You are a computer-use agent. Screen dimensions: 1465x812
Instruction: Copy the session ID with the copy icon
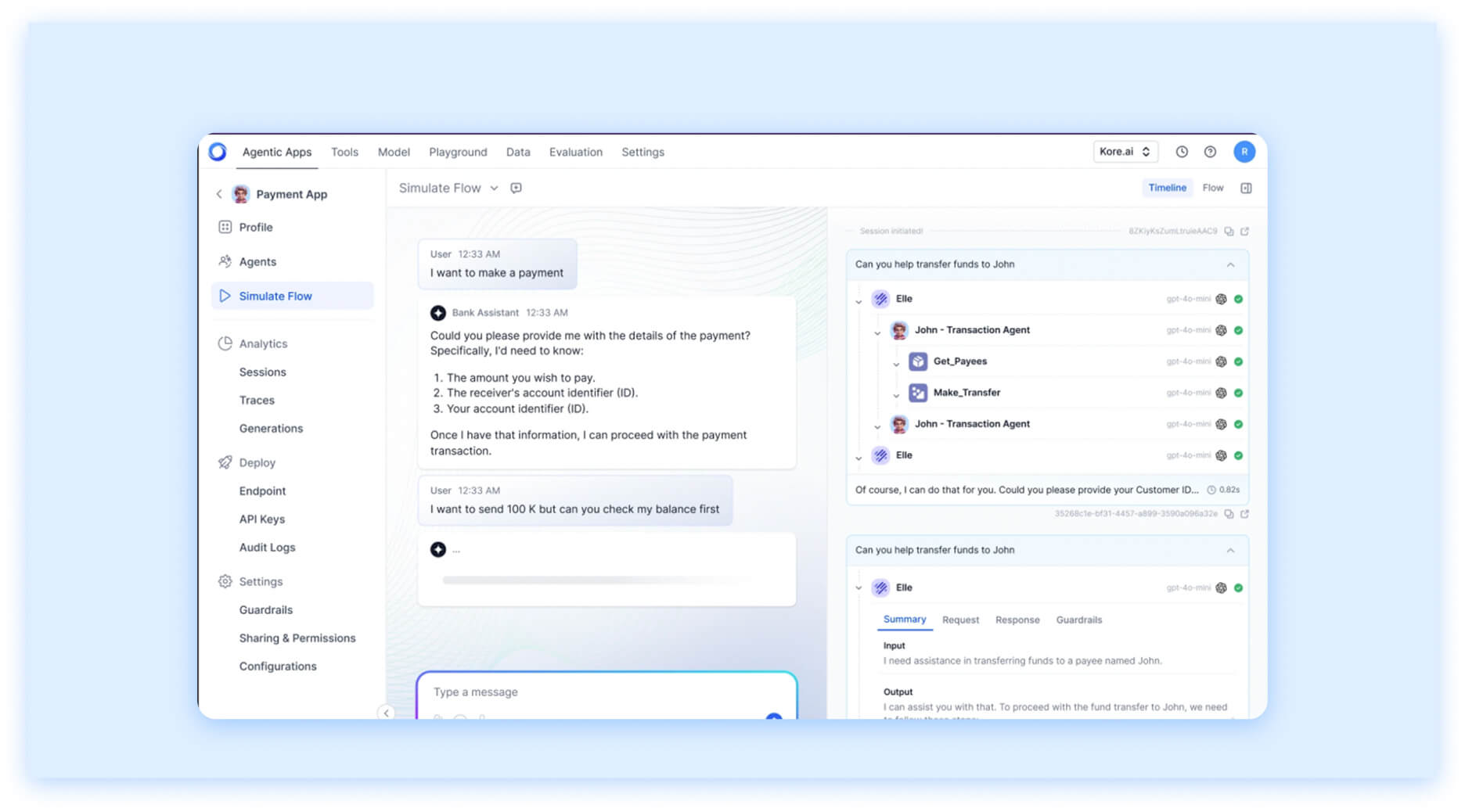(x=1229, y=231)
